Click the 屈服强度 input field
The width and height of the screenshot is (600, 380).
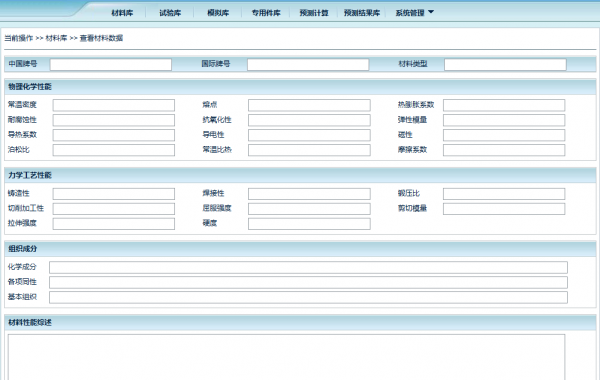click(309, 209)
